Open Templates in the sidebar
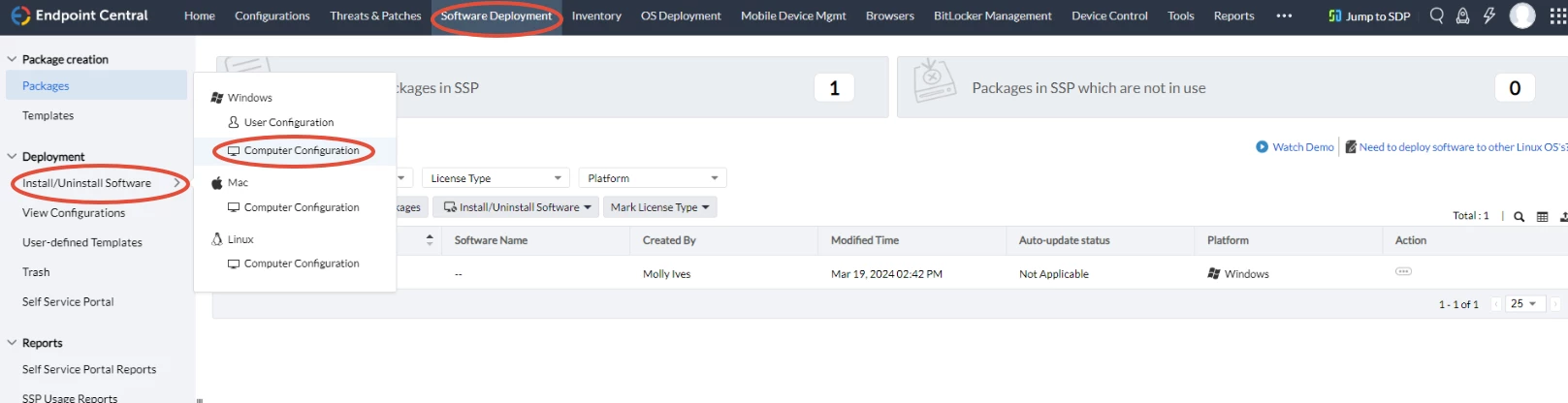The height and width of the screenshot is (403, 1568). pyautogui.click(x=48, y=115)
